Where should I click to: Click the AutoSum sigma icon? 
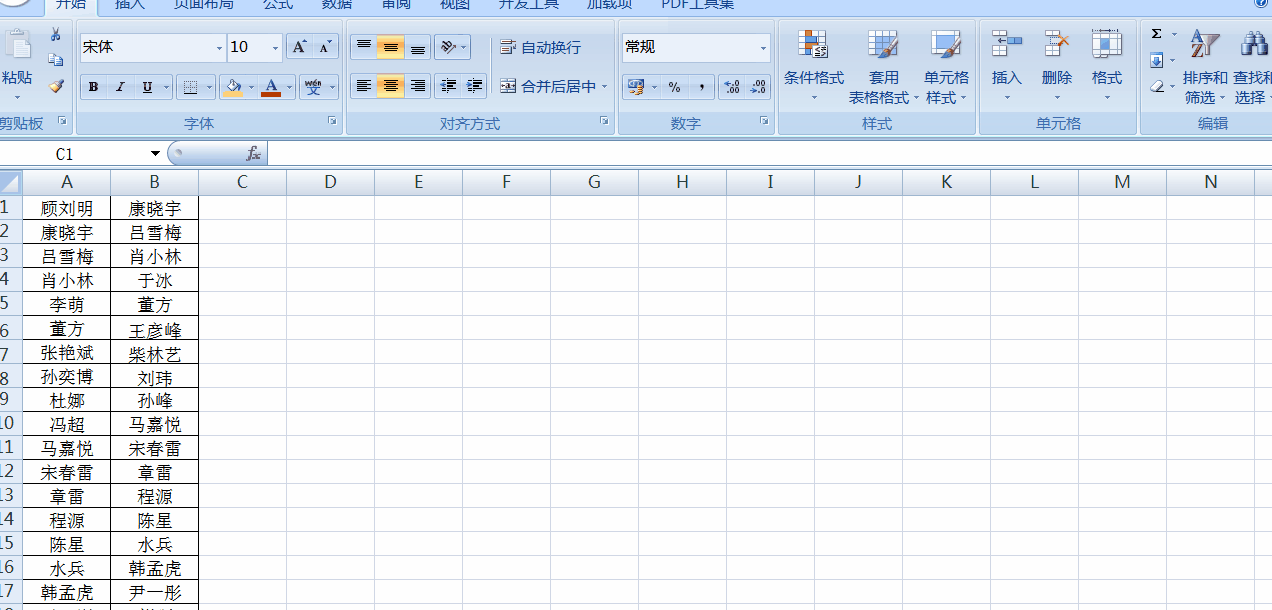click(x=1157, y=34)
